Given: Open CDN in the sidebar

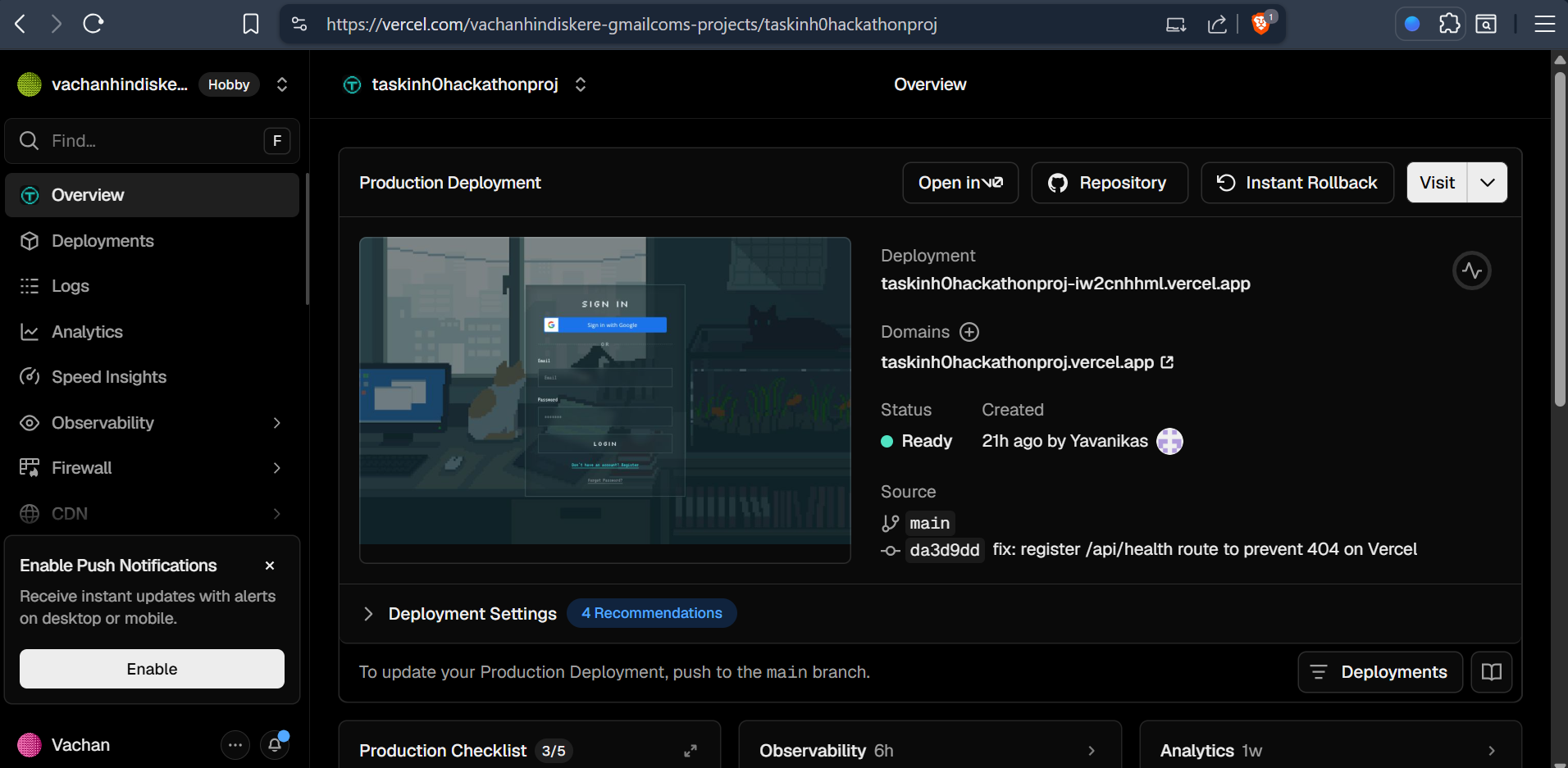Looking at the screenshot, I should click(x=153, y=514).
